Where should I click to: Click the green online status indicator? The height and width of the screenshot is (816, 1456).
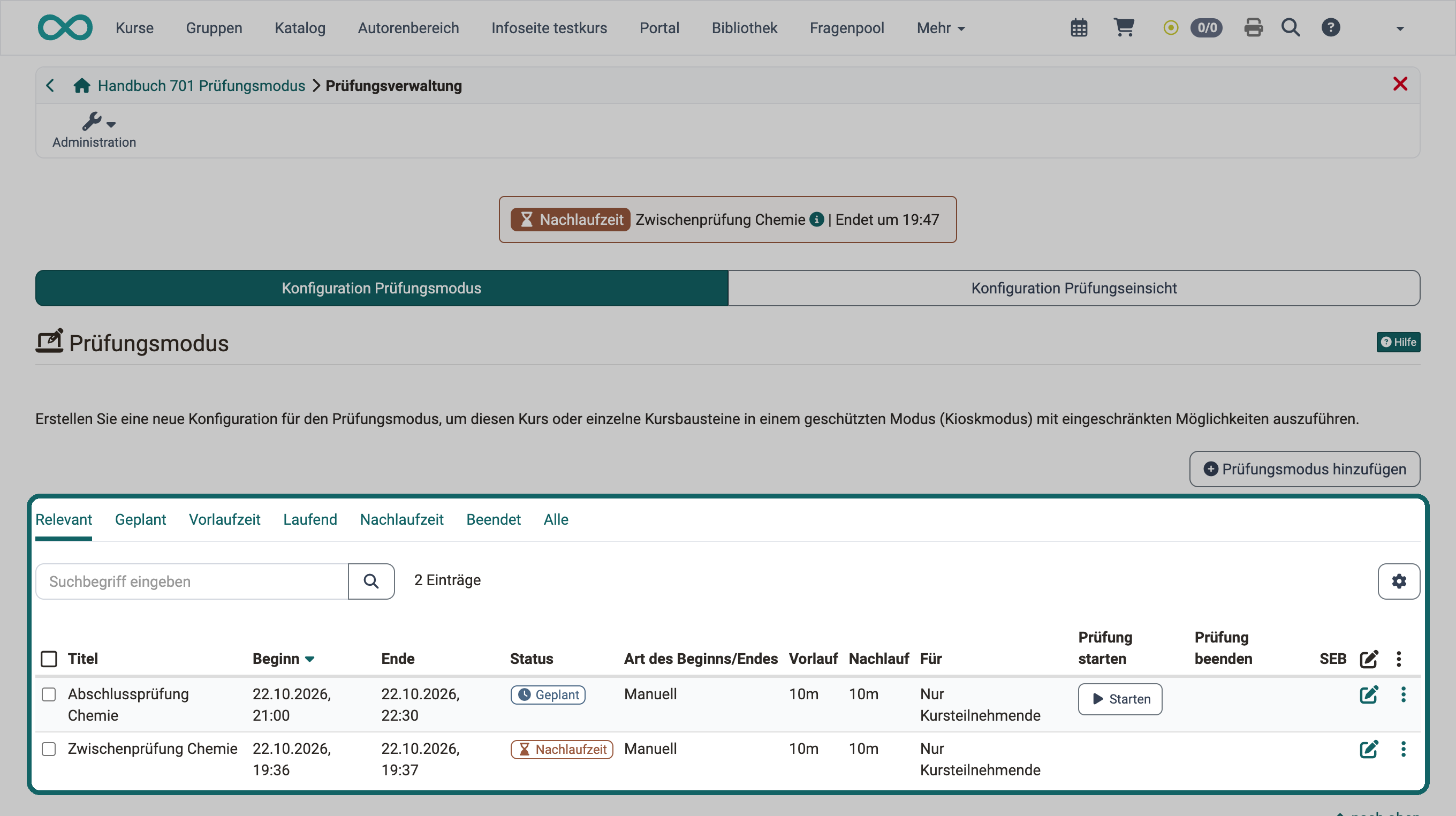(x=1171, y=28)
